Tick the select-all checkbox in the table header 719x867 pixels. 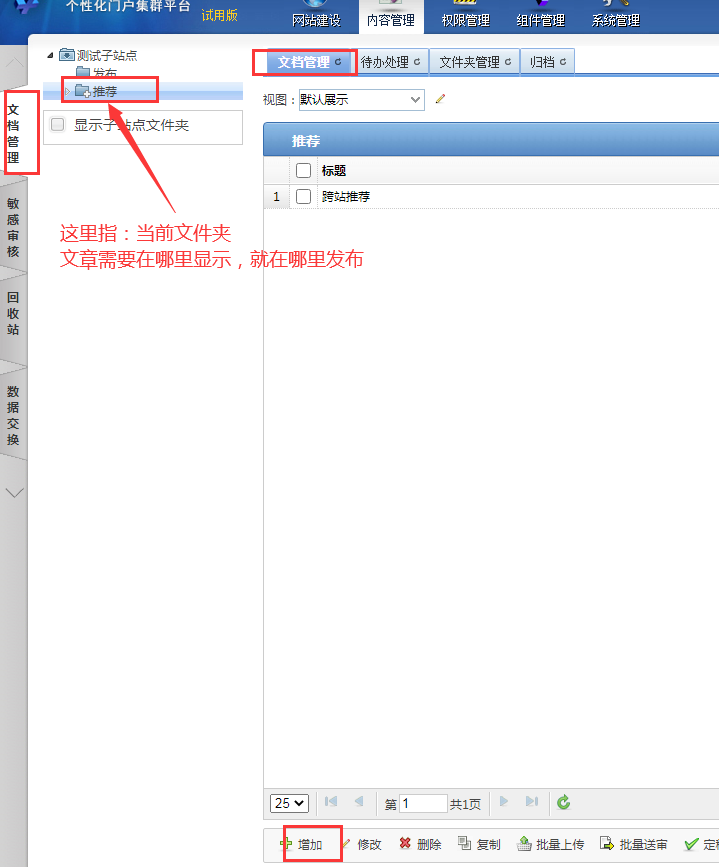point(304,171)
